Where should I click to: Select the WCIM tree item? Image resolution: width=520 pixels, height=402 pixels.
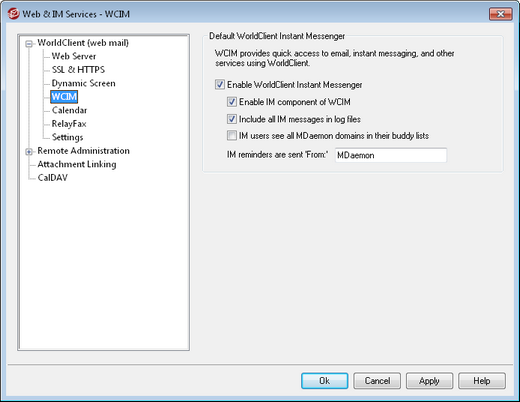click(64, 97)
